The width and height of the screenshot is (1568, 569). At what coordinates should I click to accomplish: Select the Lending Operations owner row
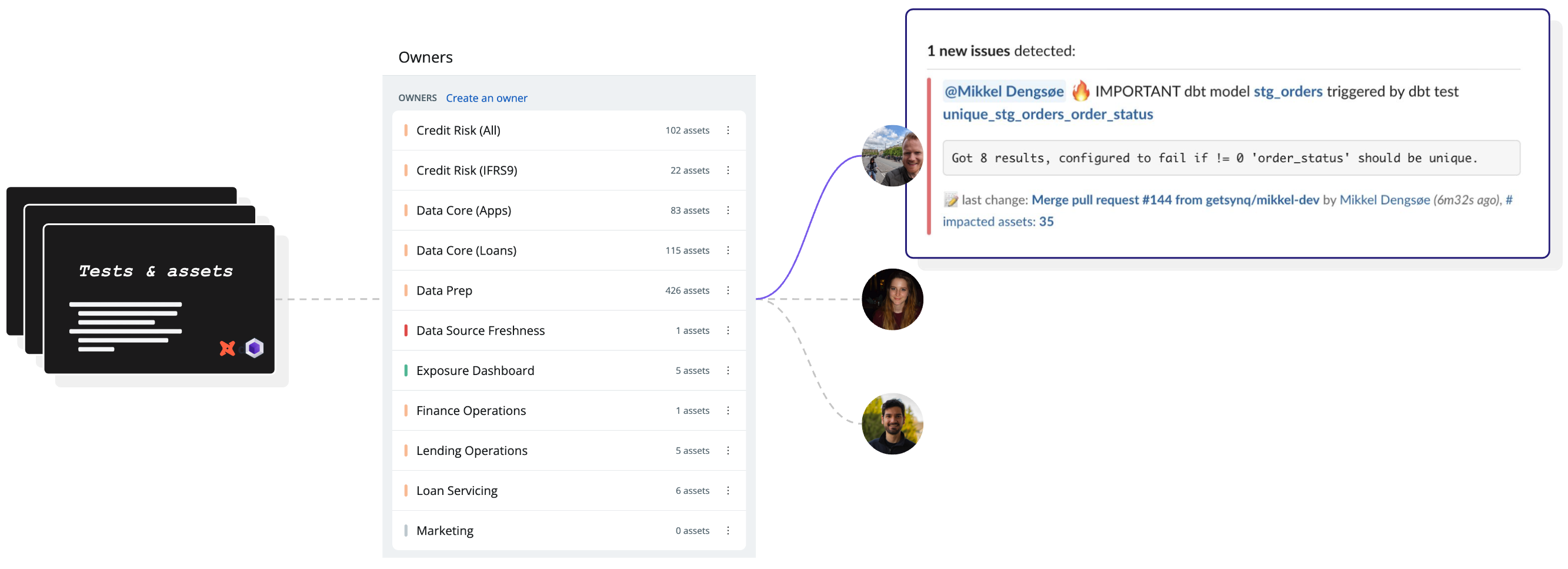coord(569,451)
